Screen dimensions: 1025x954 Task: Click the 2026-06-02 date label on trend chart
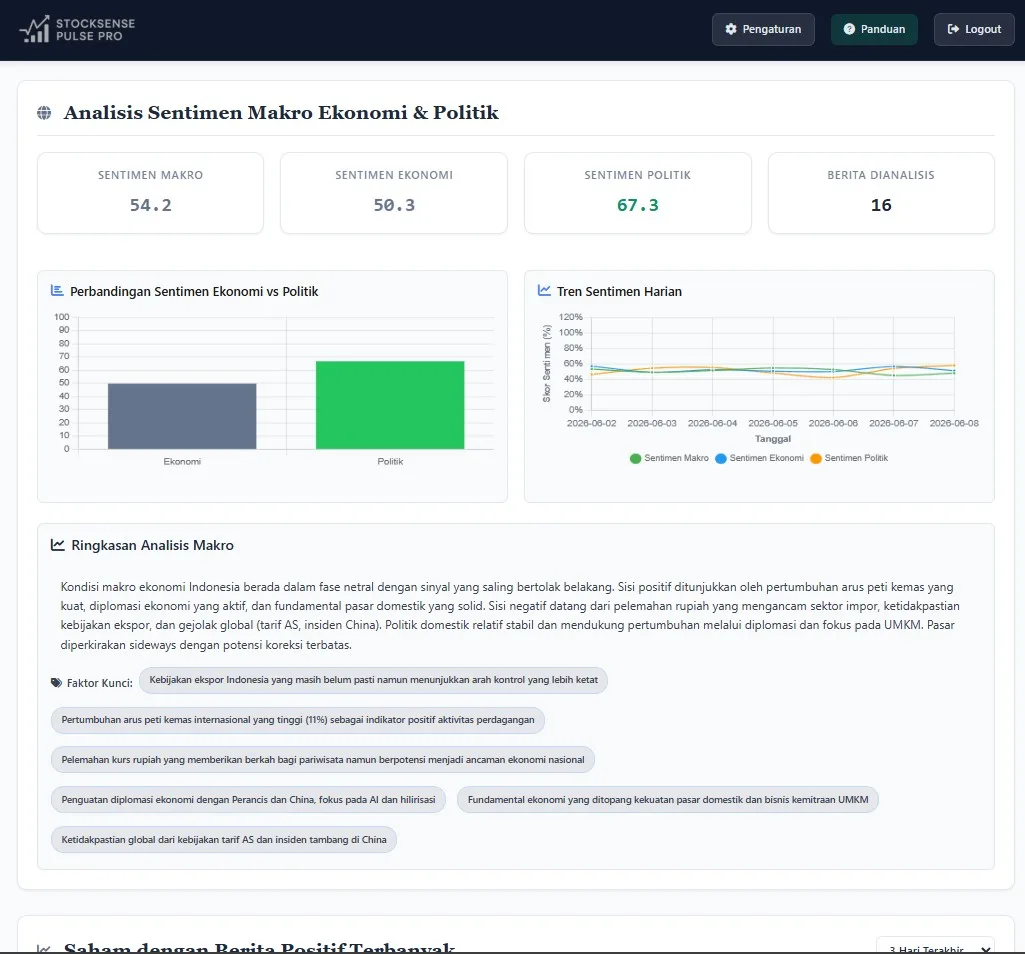pyautogui.click(x=592, y=423)
